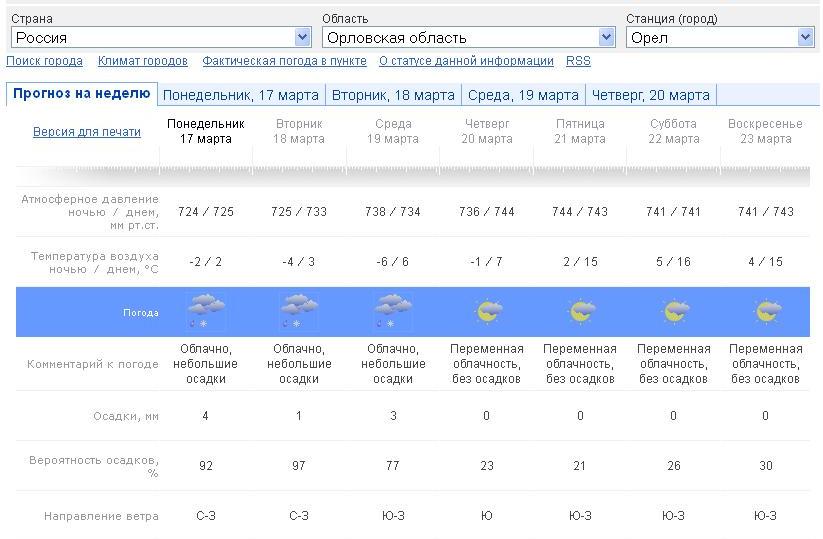823x539 pixels.
Task: Click Версия для печати print link
Action: (87, 132)
